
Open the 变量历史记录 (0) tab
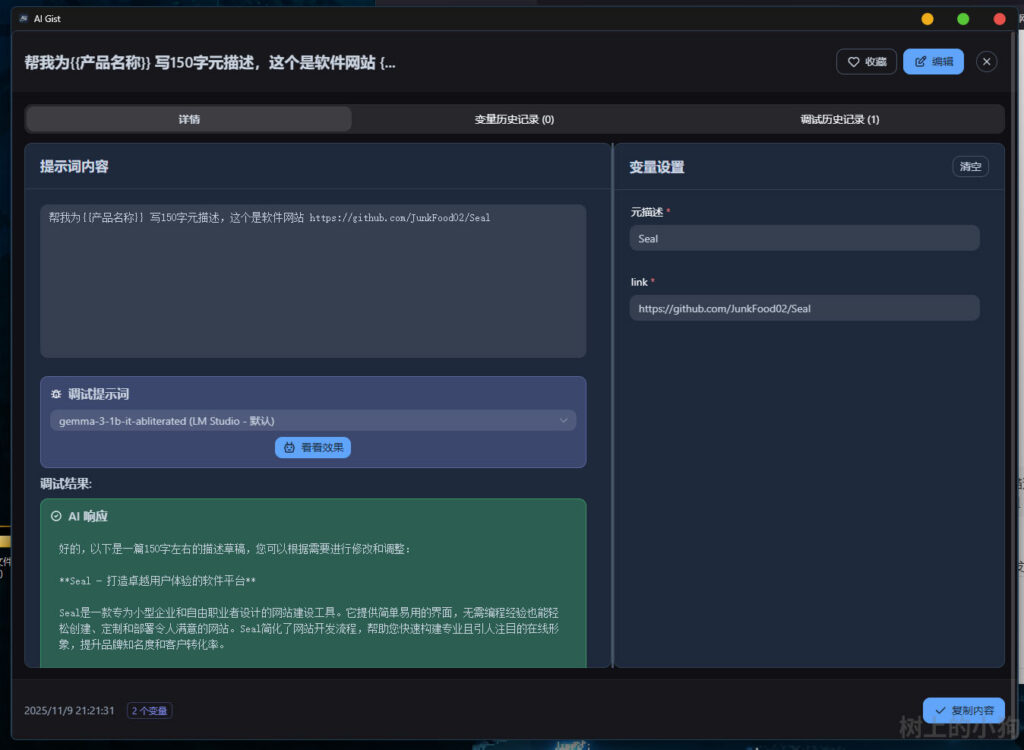[514, 119]
